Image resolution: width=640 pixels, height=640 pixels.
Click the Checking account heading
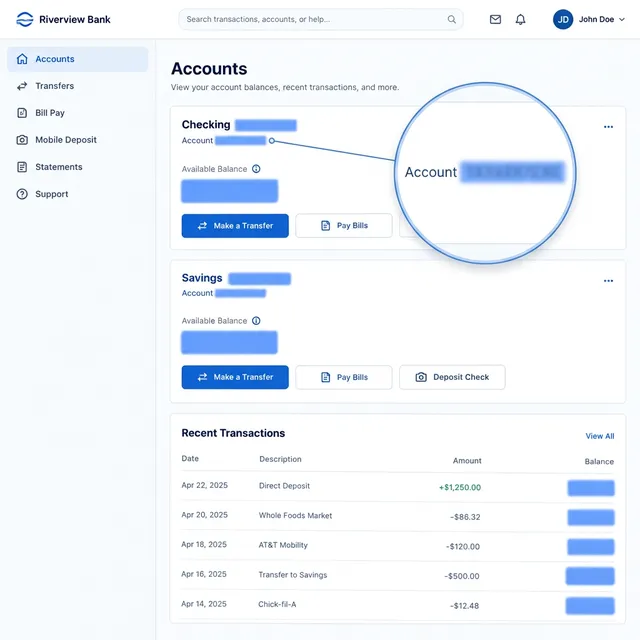click(206, 124)
